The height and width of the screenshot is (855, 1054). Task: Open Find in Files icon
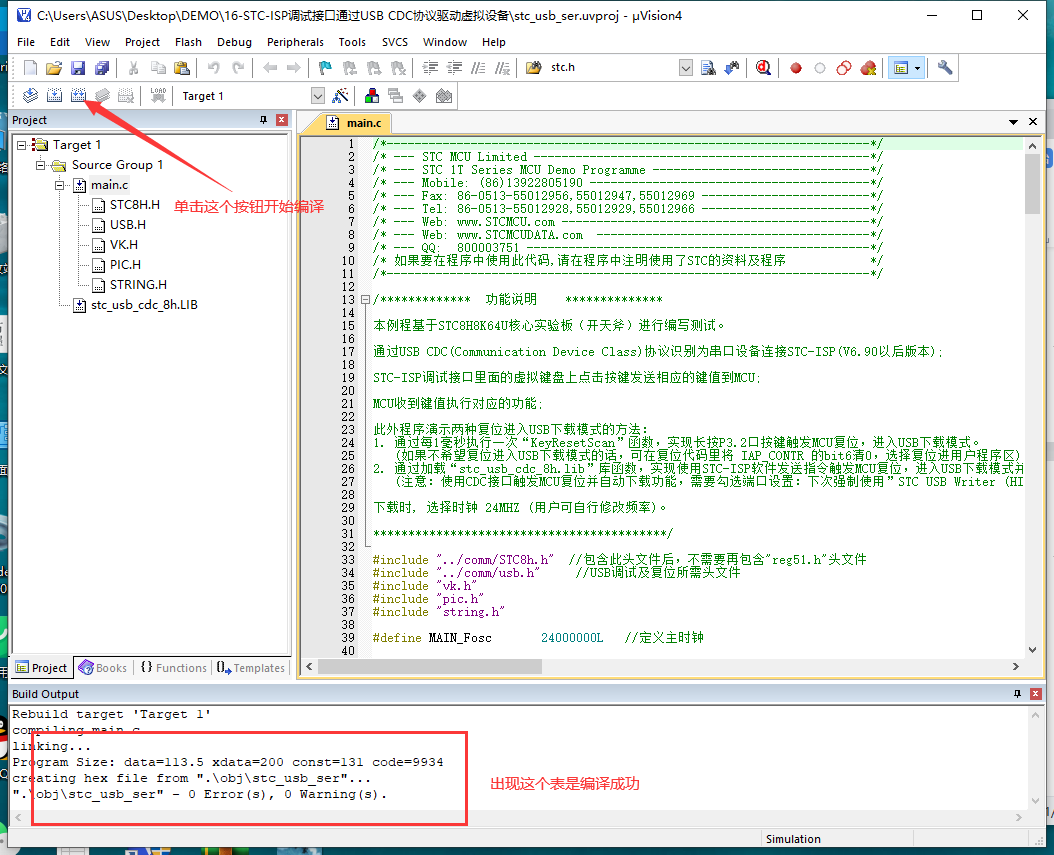click(x=534, y=68)
